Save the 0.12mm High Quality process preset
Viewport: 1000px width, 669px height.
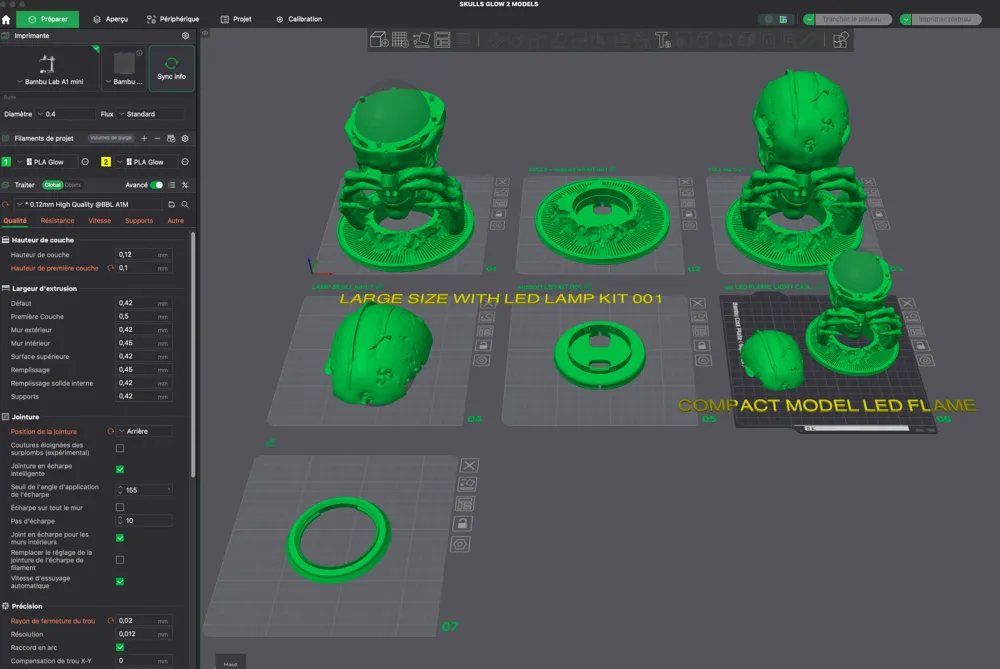click(172, 205)
